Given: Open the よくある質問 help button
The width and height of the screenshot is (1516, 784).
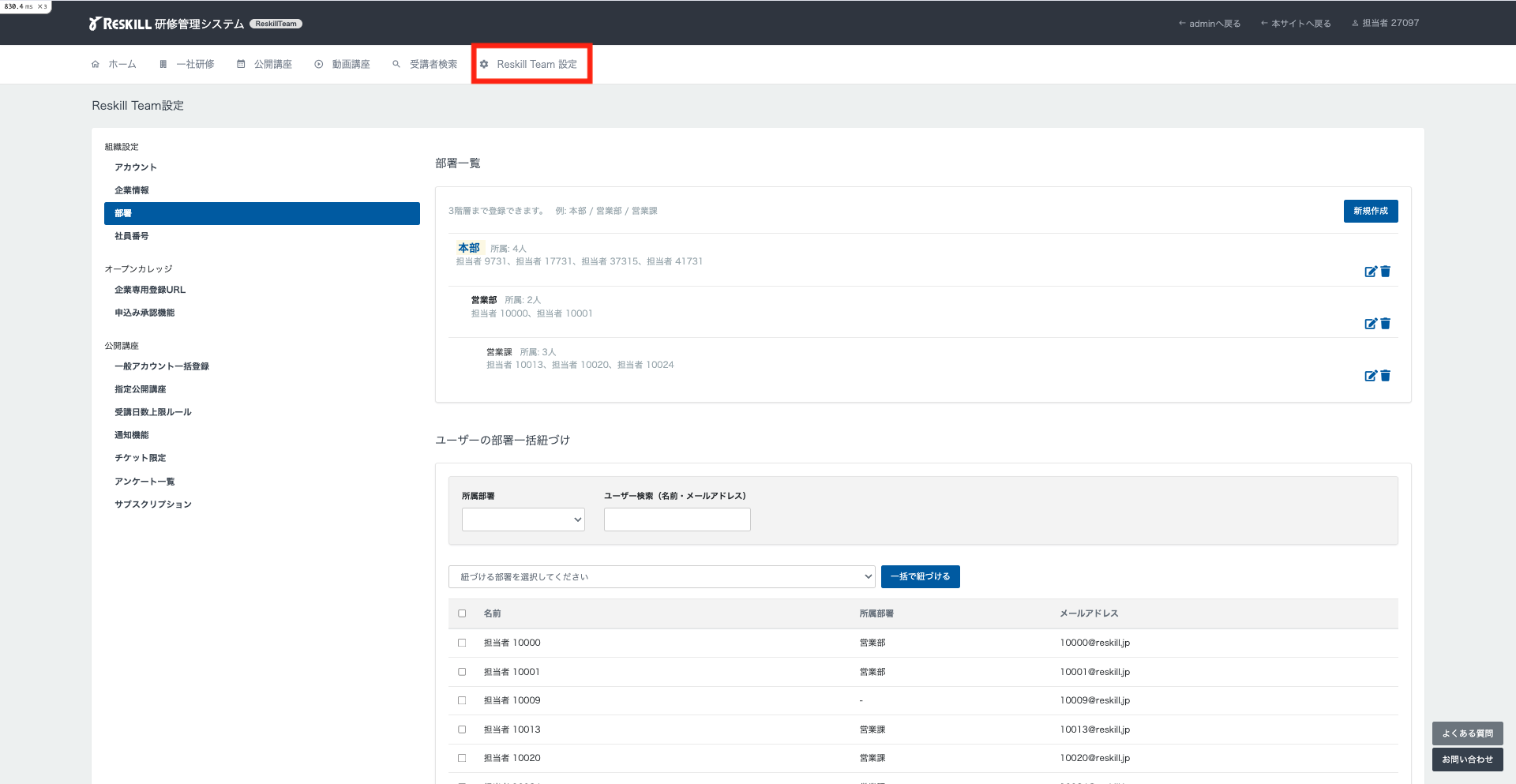Looking at the screenshot, I should click(x=1467, y=733).
